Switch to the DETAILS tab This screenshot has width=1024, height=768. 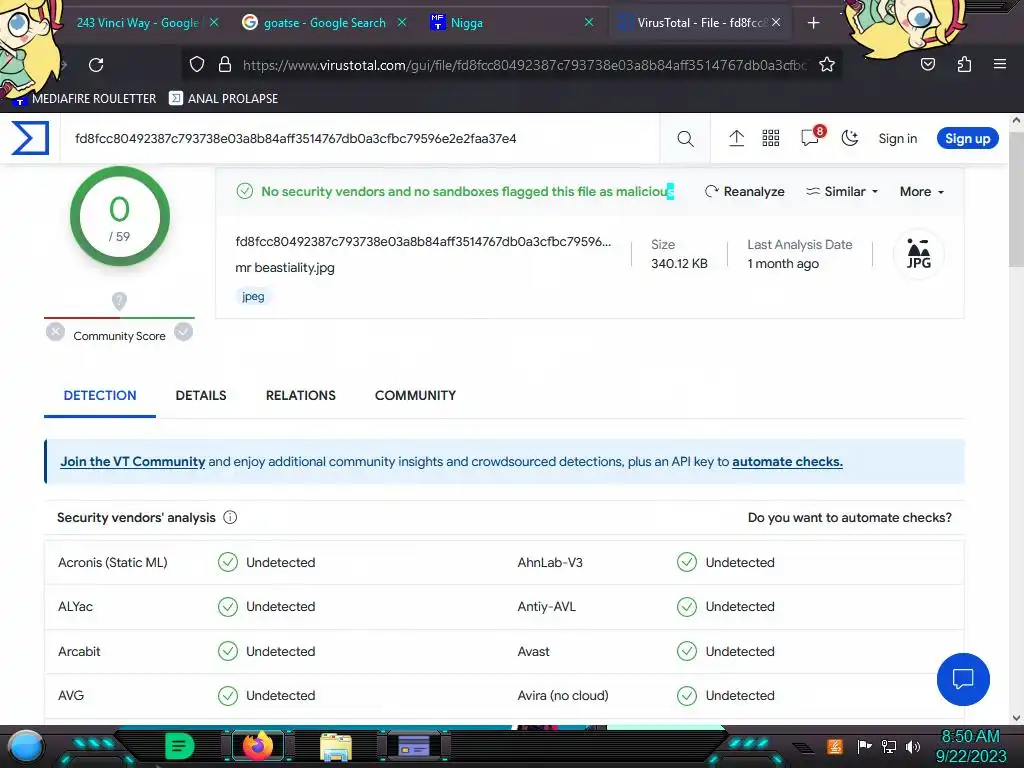pyautogui.click(x=200, y=395)
